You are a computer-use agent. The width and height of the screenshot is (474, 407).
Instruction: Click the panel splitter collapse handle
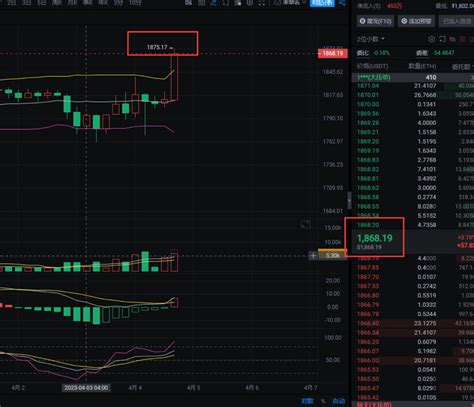[x=349, y=200]
